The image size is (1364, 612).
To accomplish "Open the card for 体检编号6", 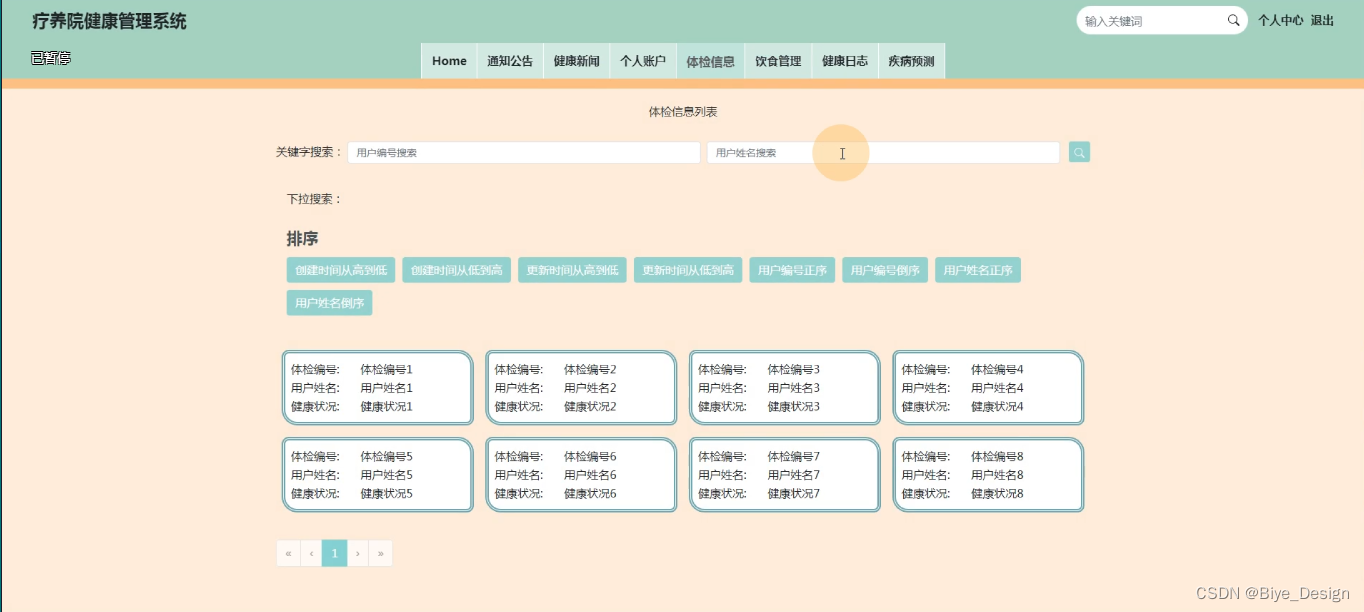I will (581, 475).
